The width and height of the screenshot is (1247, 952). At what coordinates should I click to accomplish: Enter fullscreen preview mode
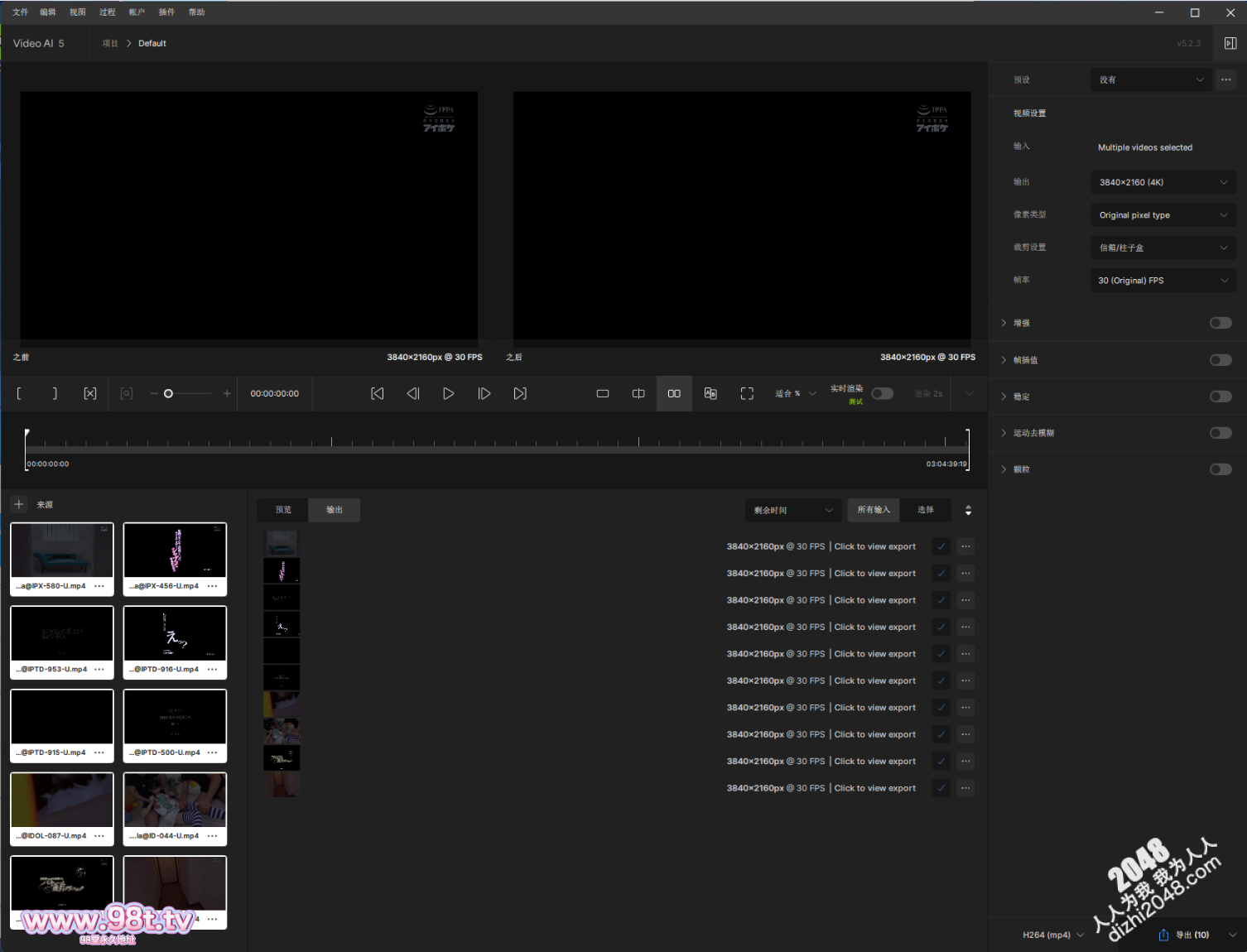pos(747,394)
